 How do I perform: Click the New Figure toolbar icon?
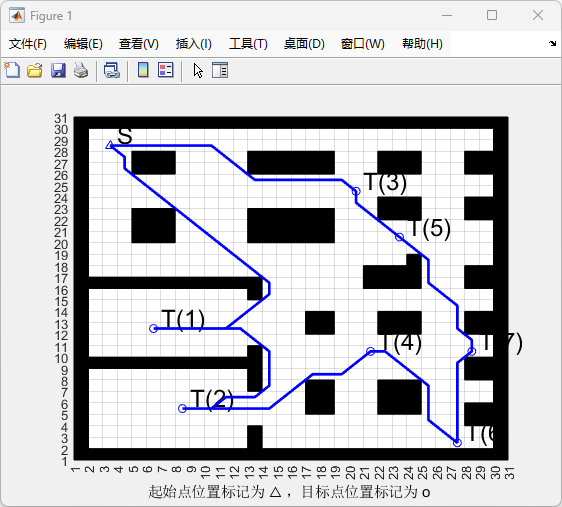tap(12, 70)
